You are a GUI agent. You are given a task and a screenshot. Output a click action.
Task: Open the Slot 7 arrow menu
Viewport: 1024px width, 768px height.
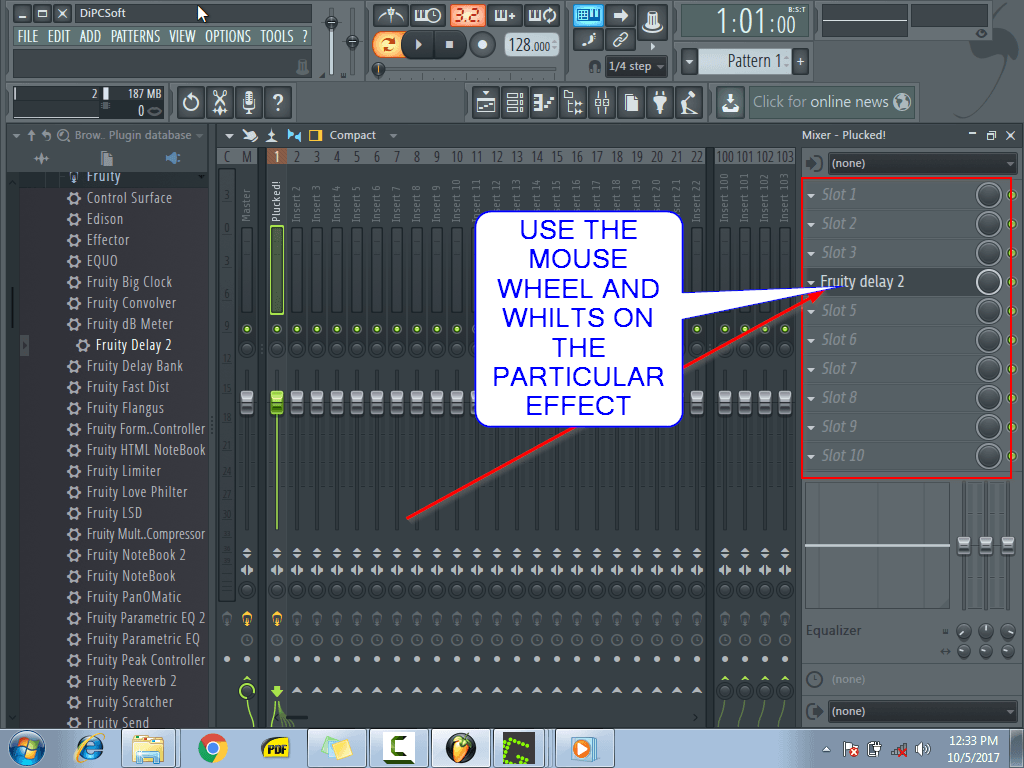(811, 370)
